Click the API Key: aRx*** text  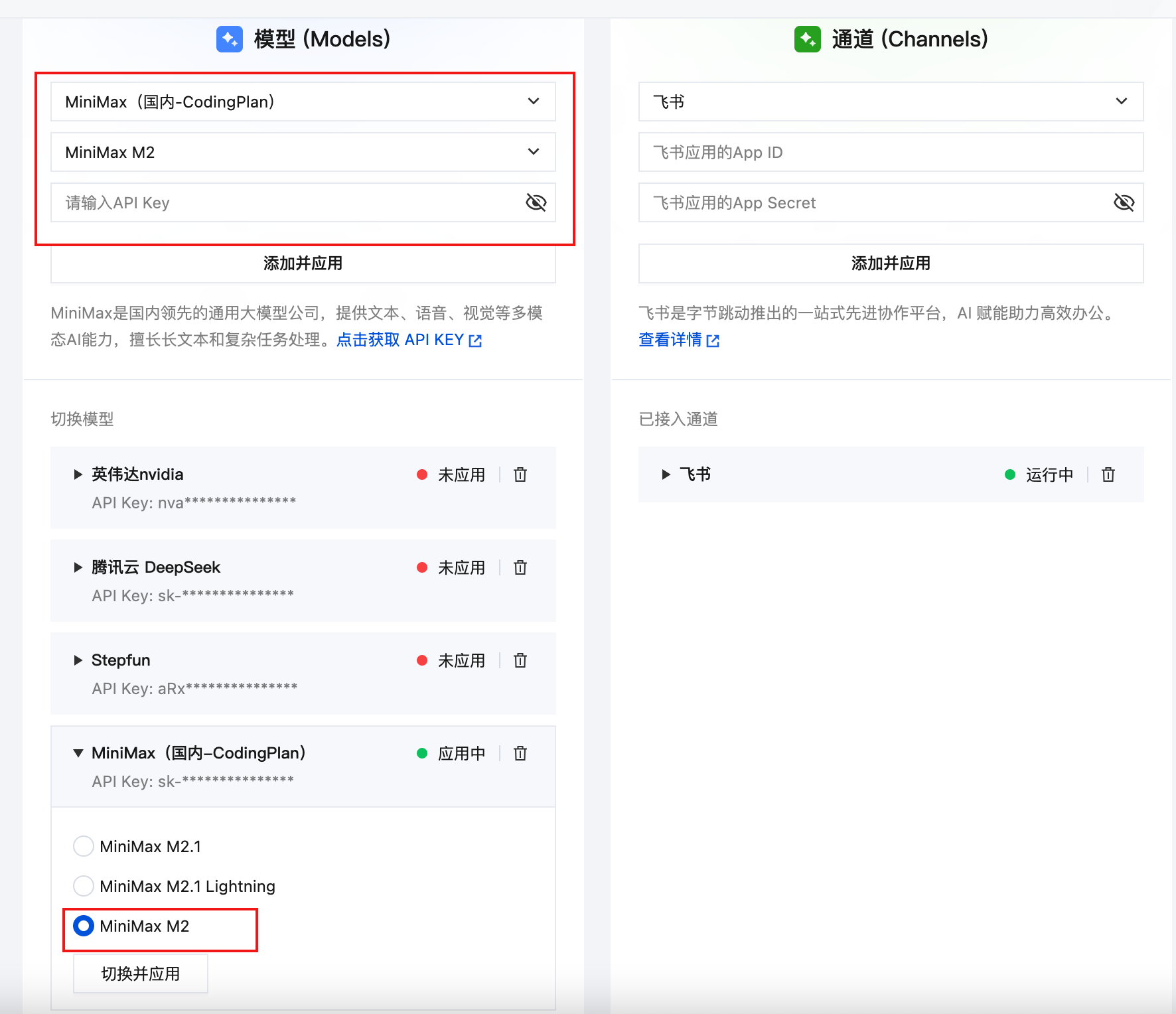point(194,688)
